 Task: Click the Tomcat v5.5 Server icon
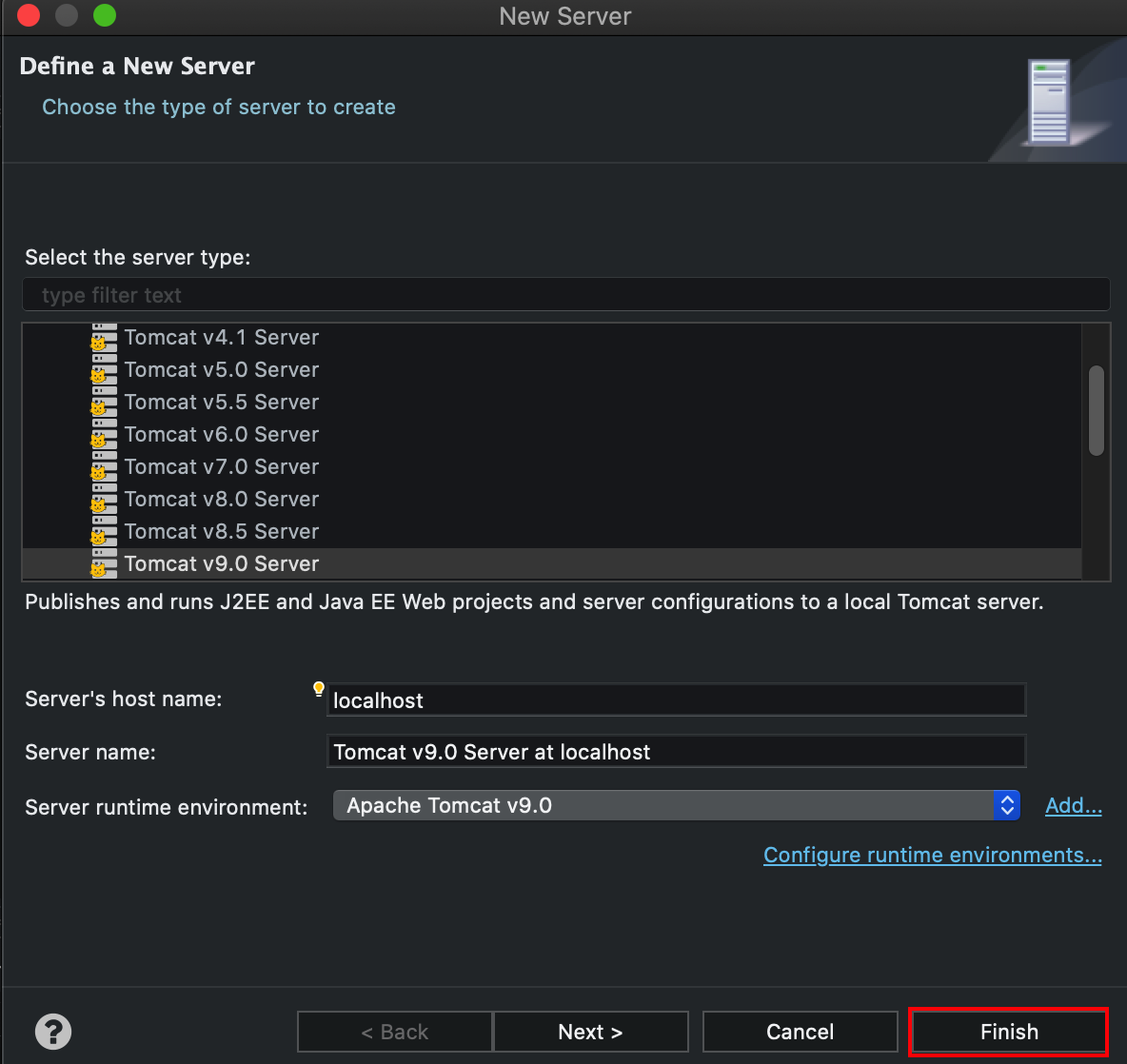coord(104,402)
